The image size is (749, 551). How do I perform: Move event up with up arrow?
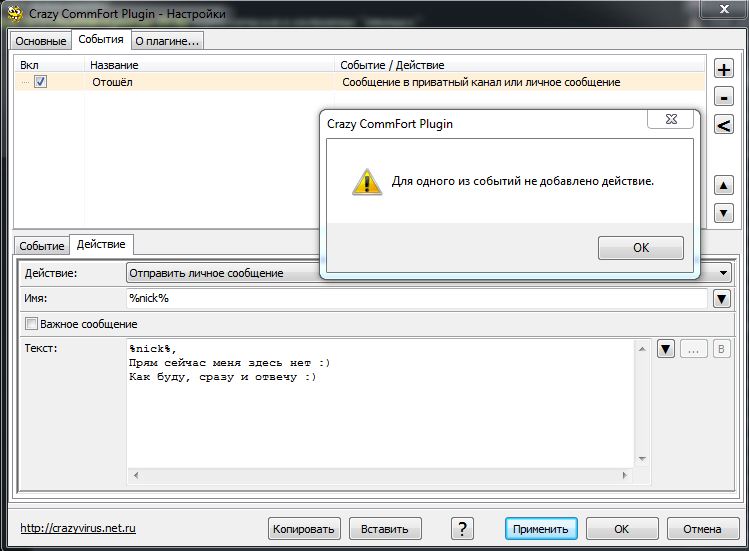coord(724,185)
